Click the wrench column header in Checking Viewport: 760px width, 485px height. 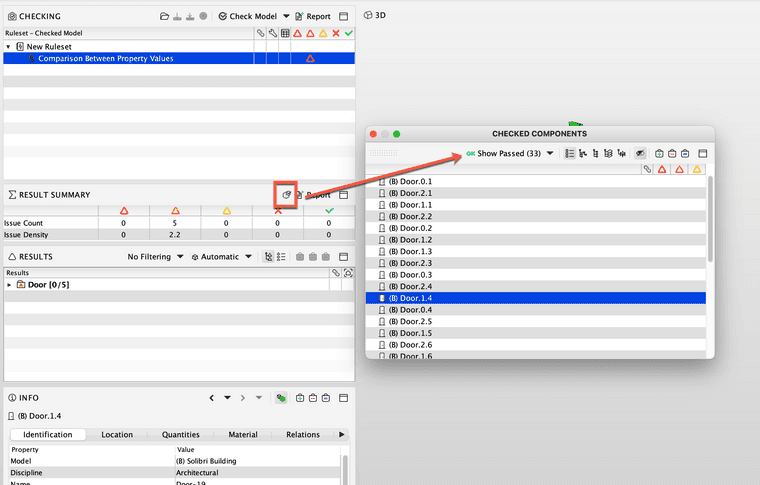pos(273,33)
